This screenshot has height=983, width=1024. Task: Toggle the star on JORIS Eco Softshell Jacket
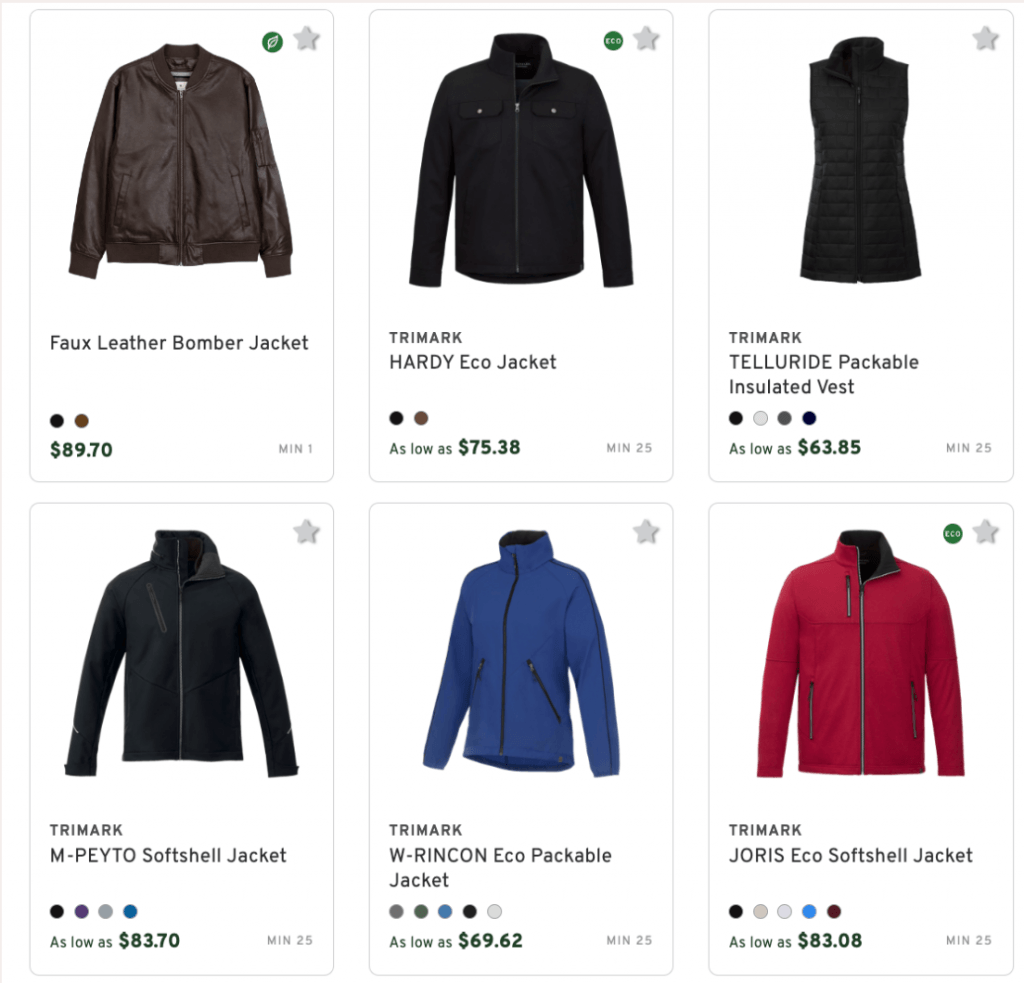coord(986,531)
